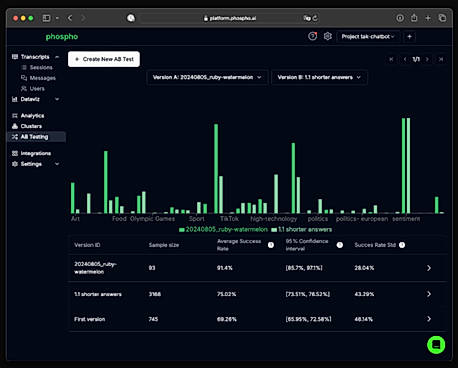Click the First version row label

90,319
